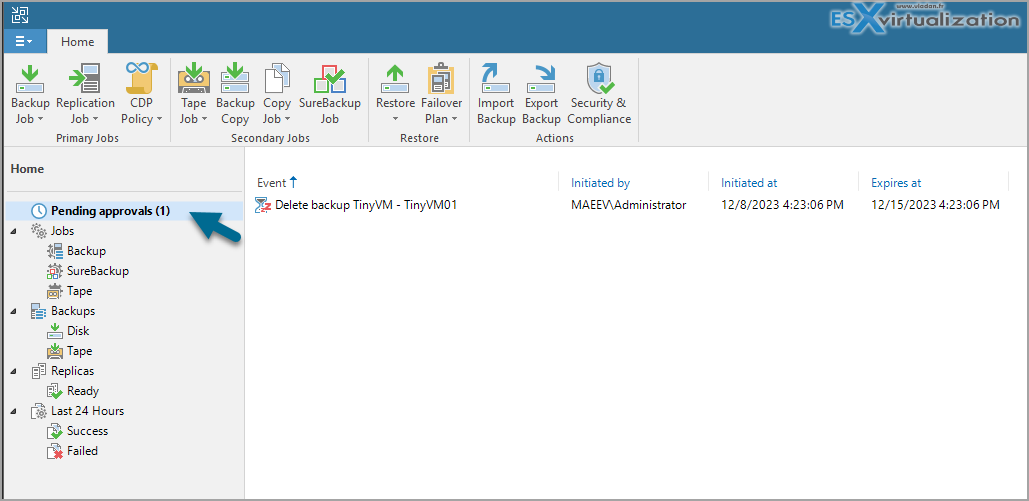Screen dimensions: 1029x501
Task: Open Security & Compliance
Action: 599,94
